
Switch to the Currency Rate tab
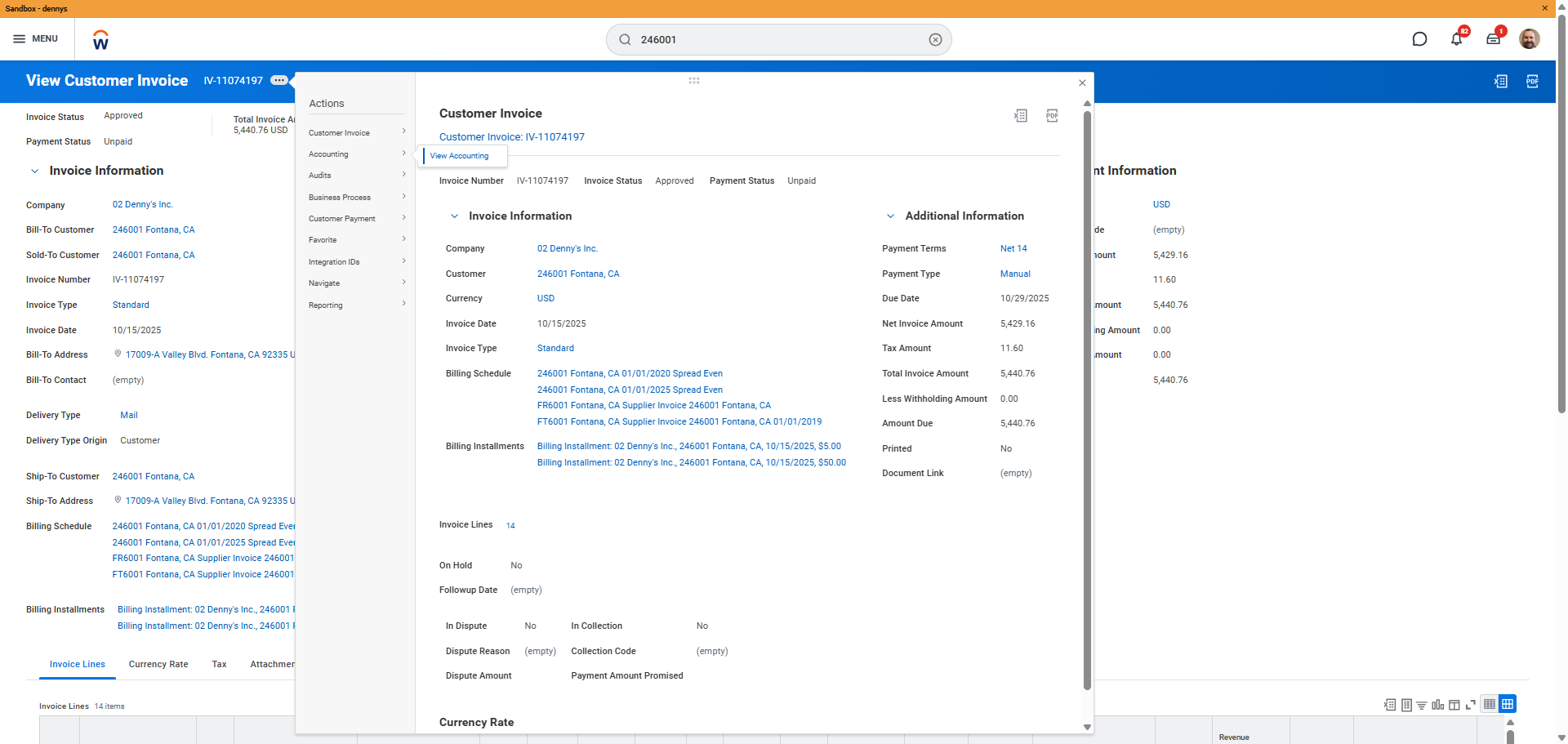(158, 665)
